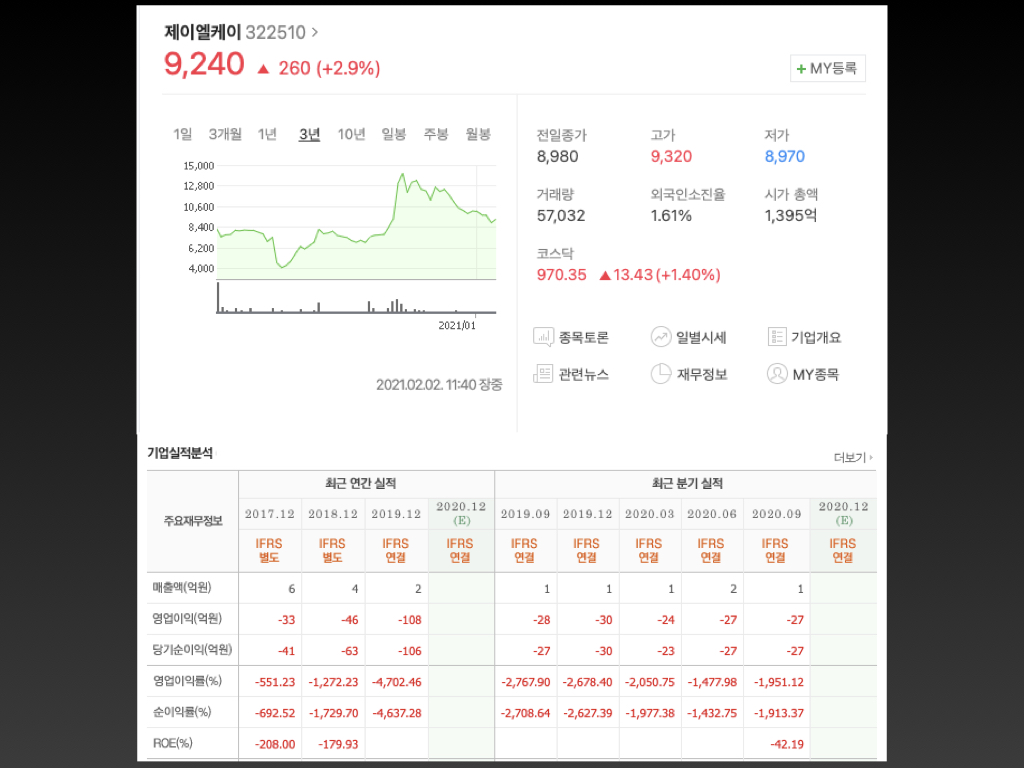Switch the chart to 10년

(351, 135)
